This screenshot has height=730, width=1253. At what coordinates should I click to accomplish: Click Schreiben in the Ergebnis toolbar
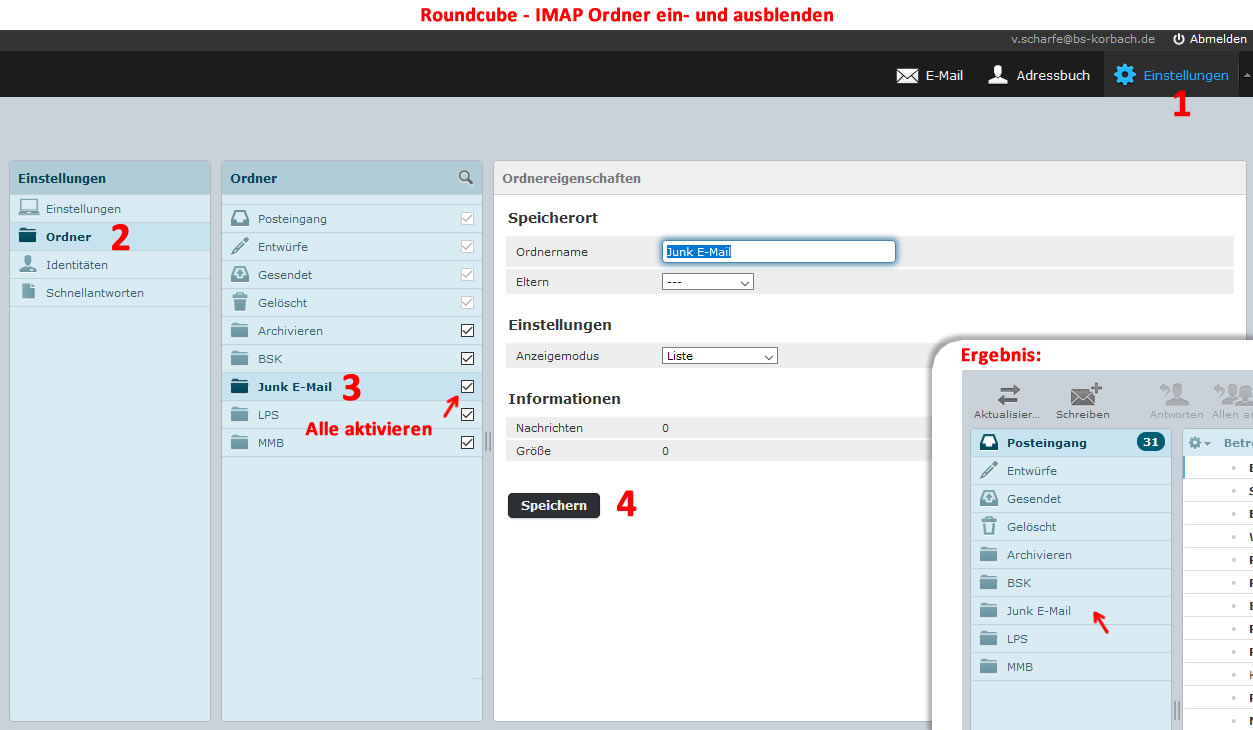point(1083,401)
